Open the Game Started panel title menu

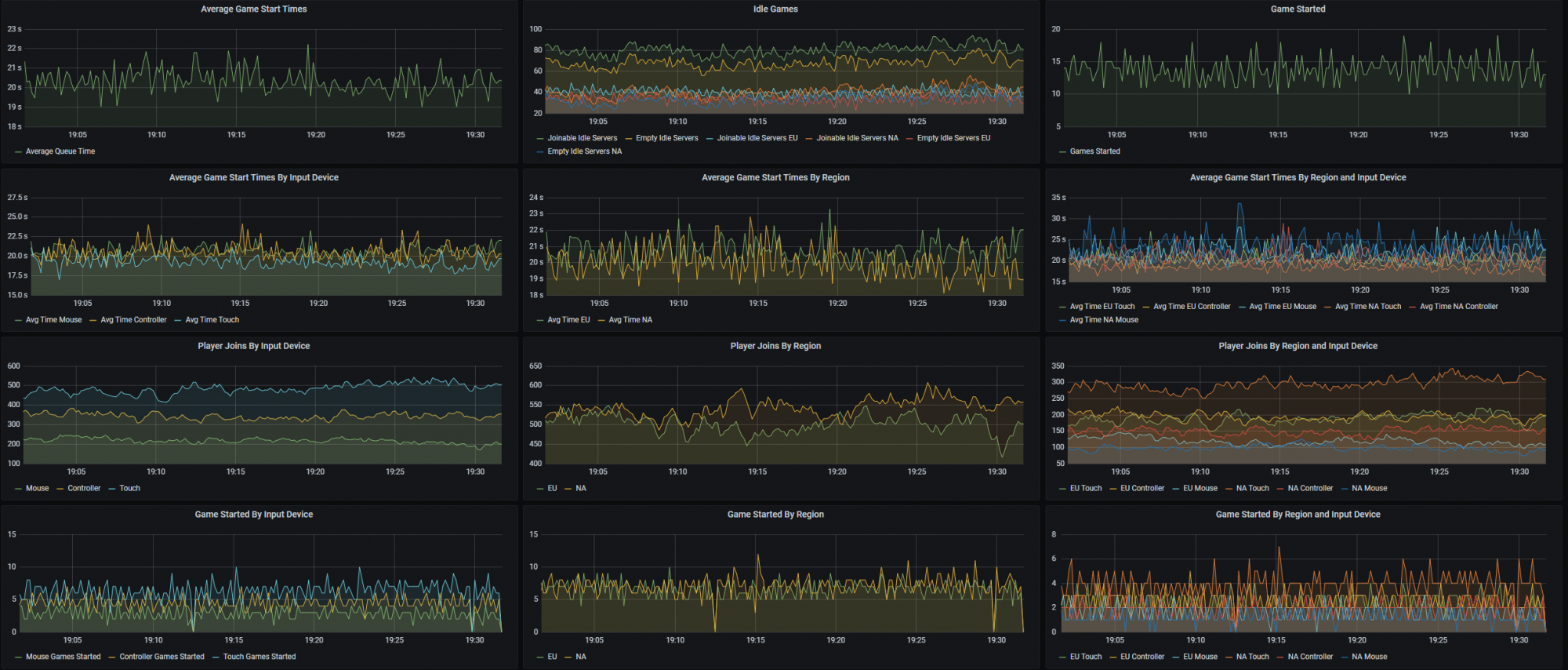click(x=1298, y=9)
